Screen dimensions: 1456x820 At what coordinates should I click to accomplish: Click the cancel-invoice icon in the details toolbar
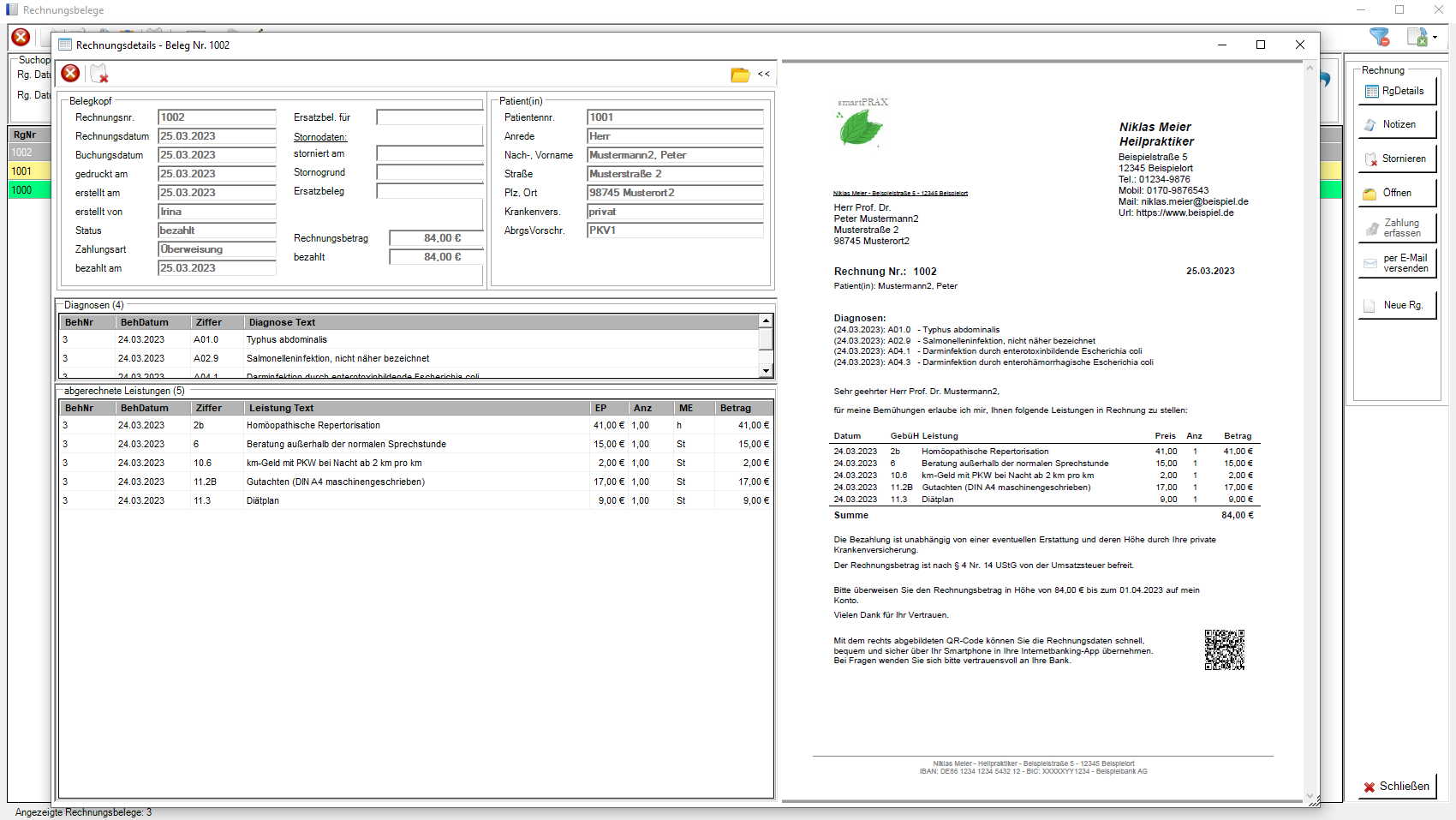coord(99,74)
